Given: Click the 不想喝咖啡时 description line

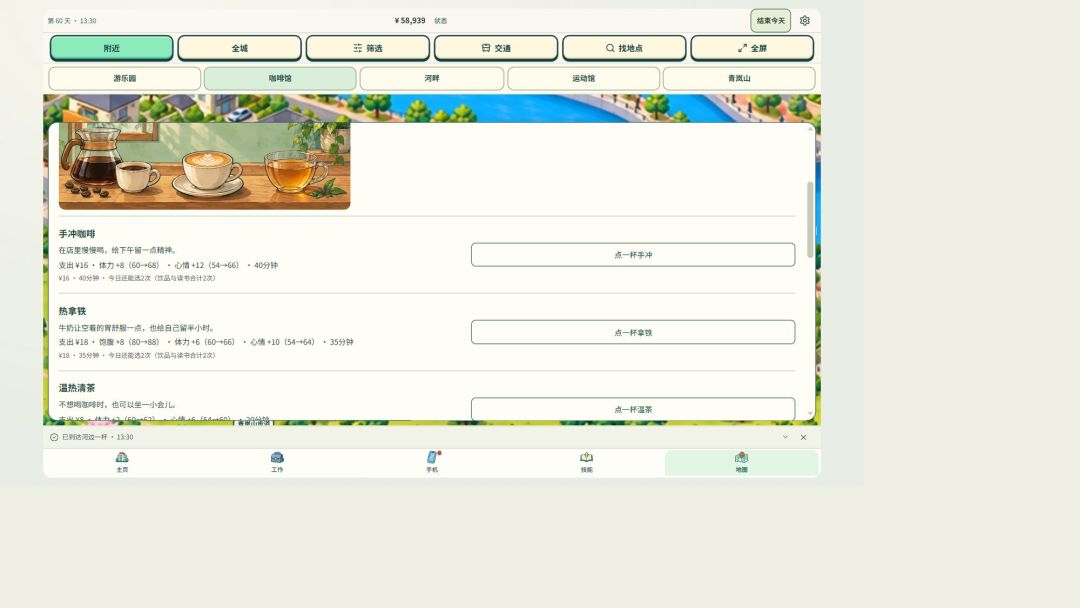Looking at the screenshot, I should (x=118, y=405).
